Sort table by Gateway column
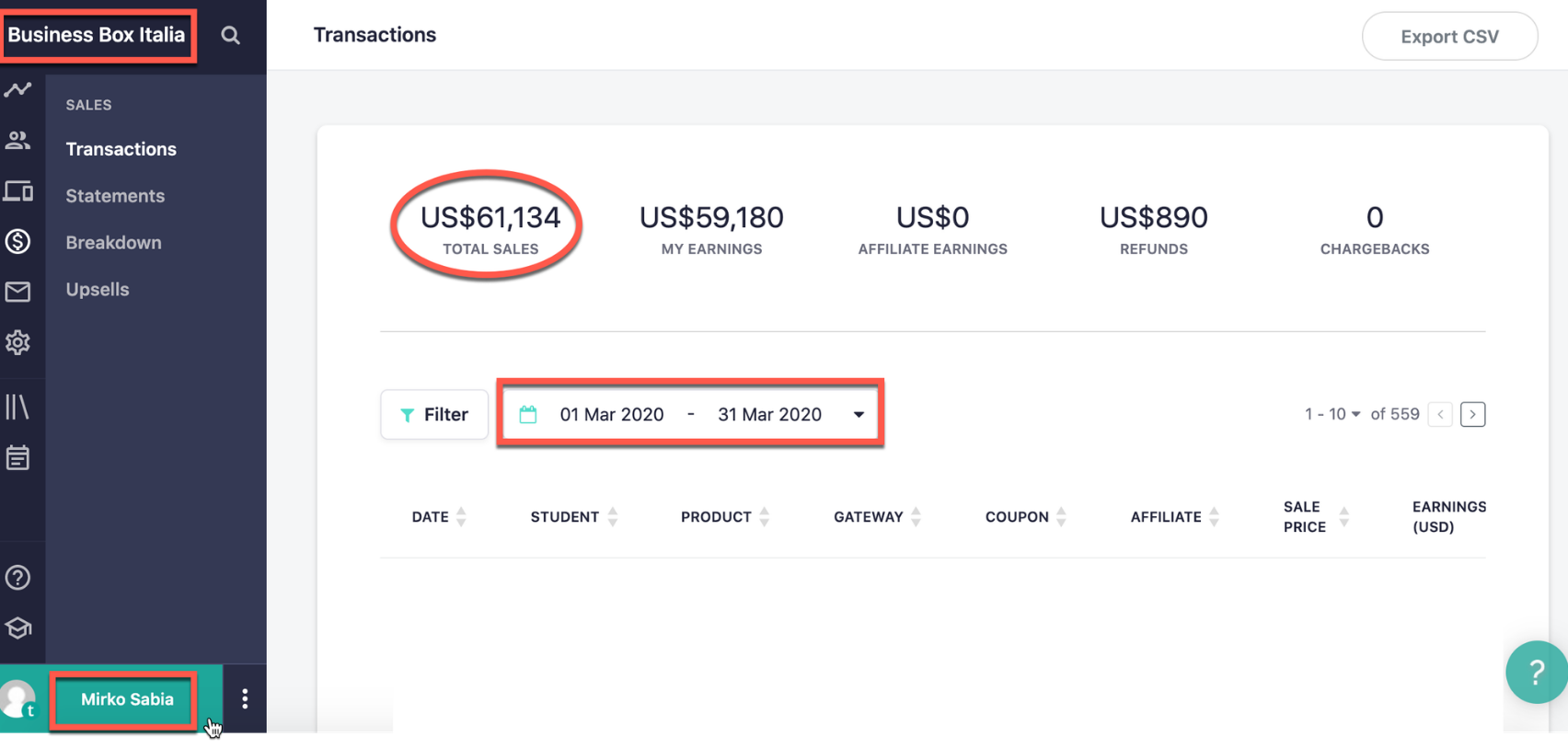 pyautogui.click(x=877, y=517)
